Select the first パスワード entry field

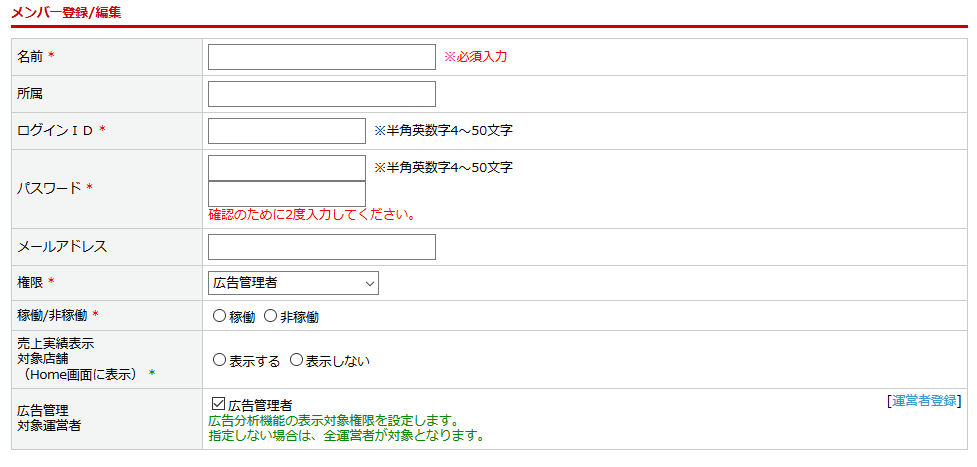287,168
